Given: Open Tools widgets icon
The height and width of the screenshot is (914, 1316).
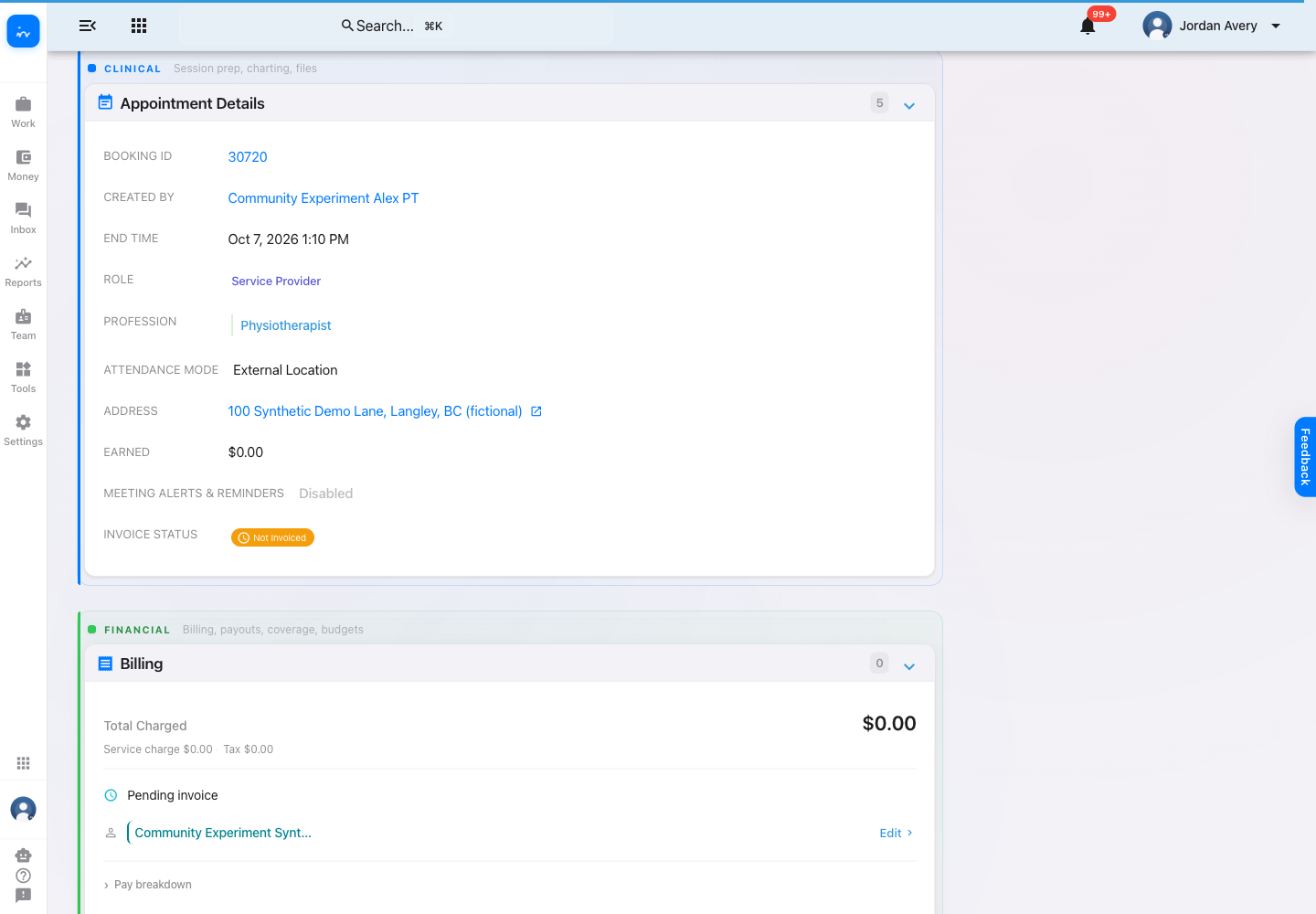Looking at the screenshot, I should 23,377.
